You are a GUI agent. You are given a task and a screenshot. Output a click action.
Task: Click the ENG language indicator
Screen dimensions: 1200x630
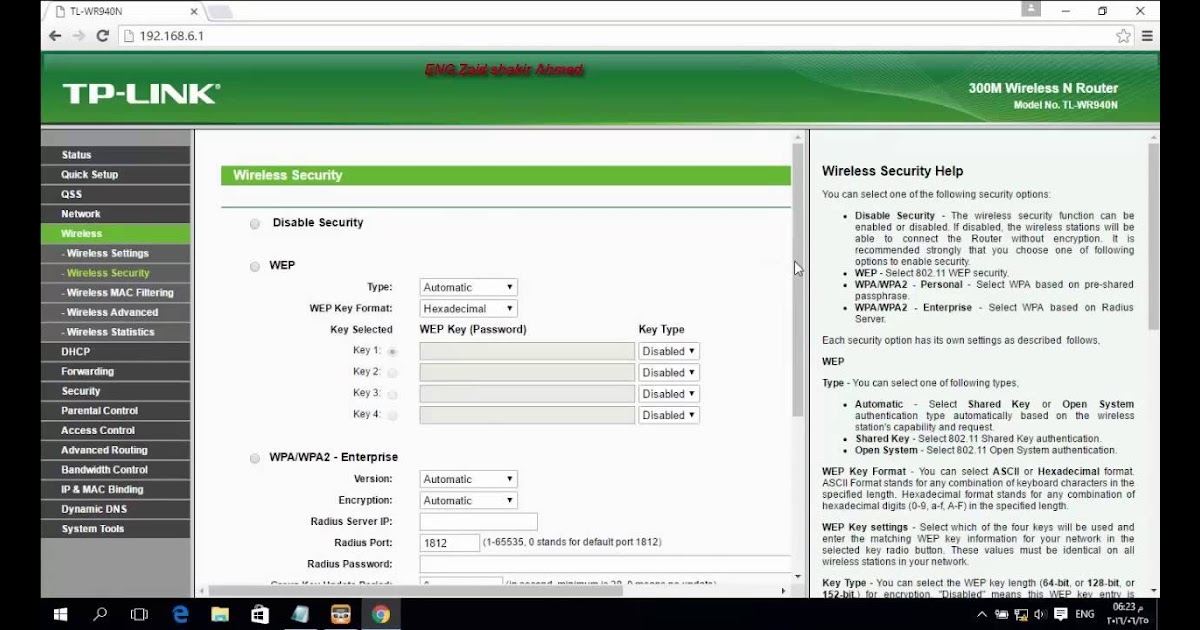pos(1085,614)
